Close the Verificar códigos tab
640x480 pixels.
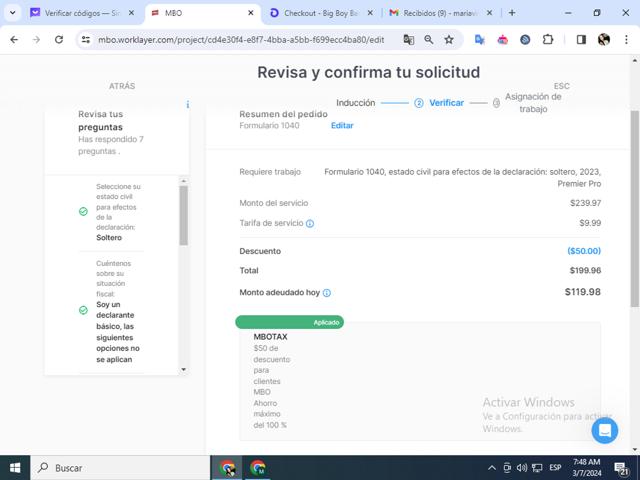click(x=131, y=13)
